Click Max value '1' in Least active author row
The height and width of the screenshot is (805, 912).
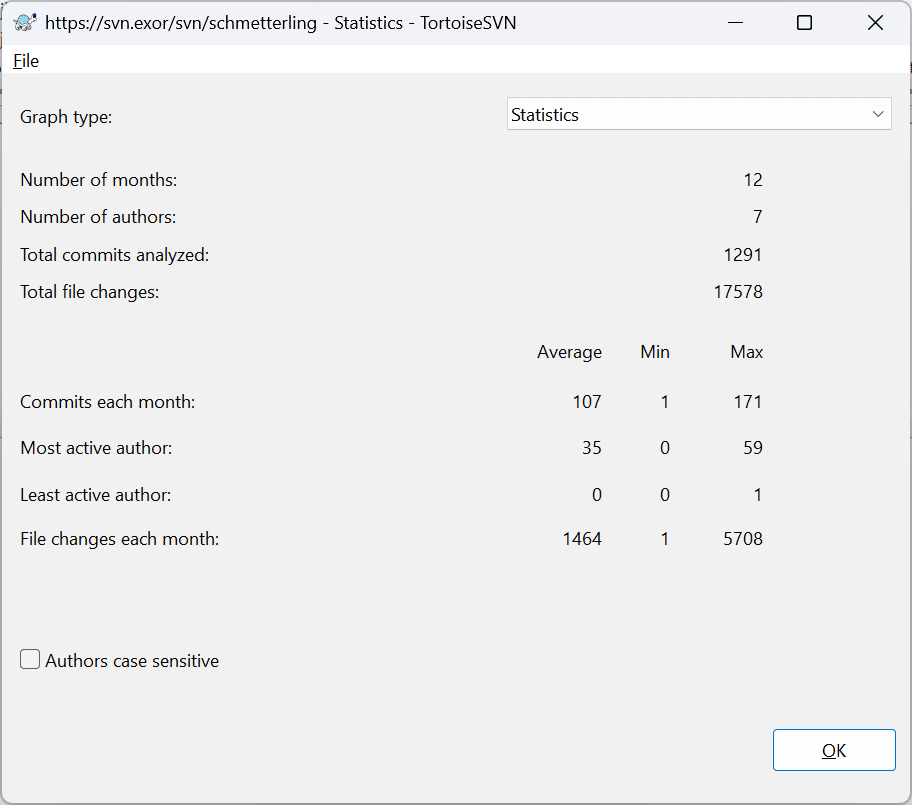[758, 495]
